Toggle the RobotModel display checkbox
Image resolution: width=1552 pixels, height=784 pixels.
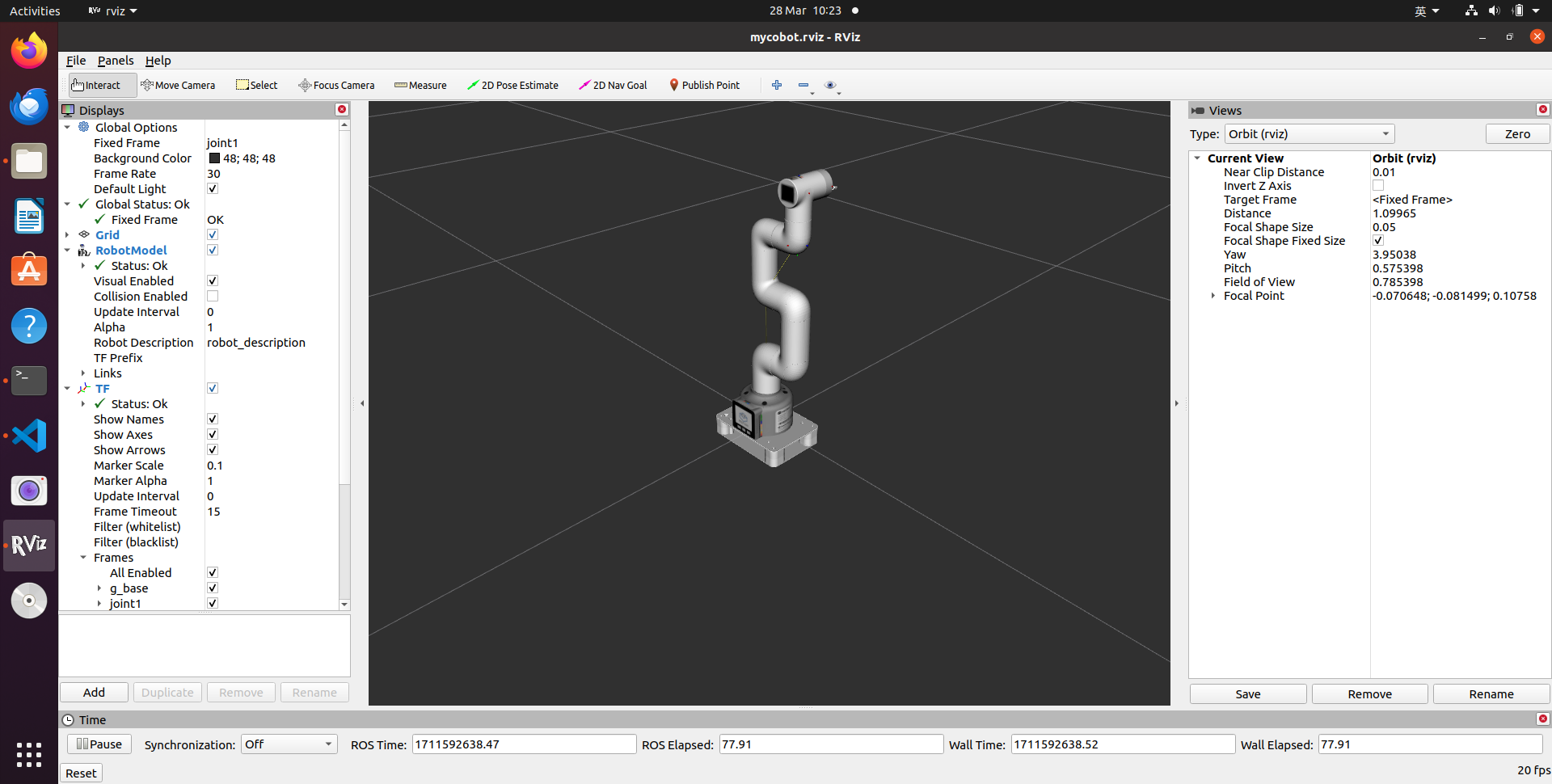(x=213, y=250)
